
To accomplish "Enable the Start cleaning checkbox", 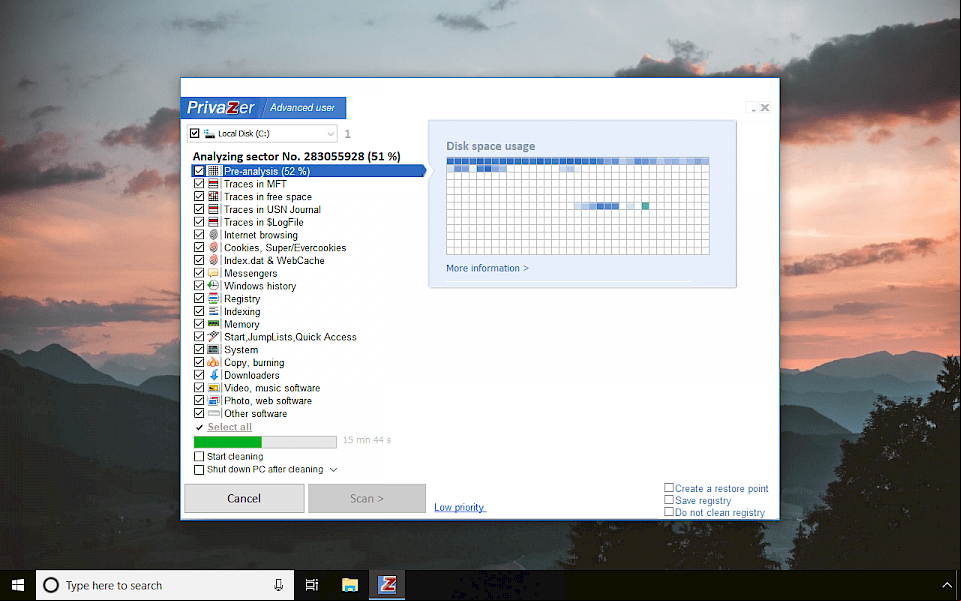I will pyautogui.click(x=199, y=456).
